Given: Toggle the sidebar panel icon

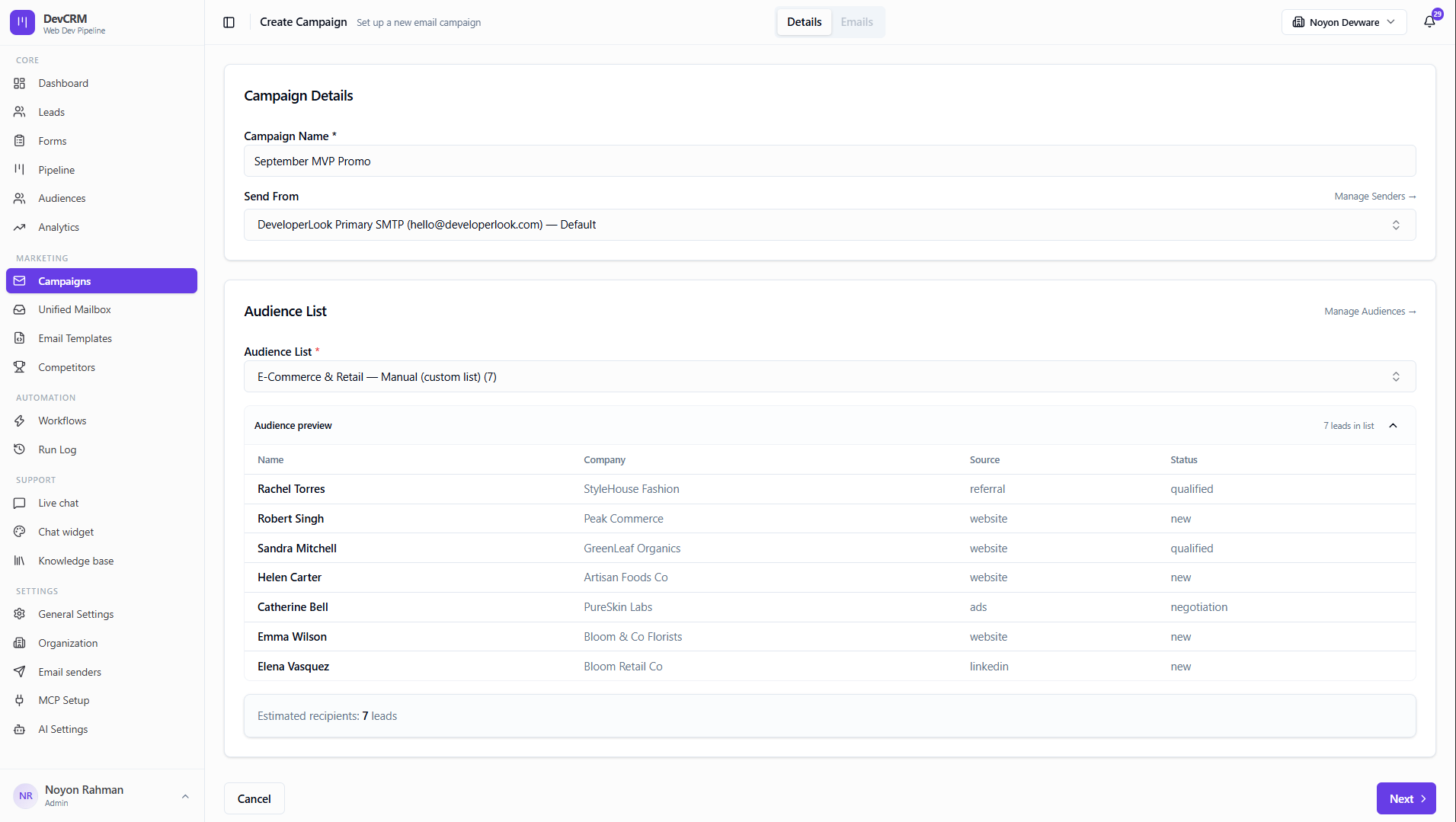Looking at the screenshot, I should click(229, 22).
